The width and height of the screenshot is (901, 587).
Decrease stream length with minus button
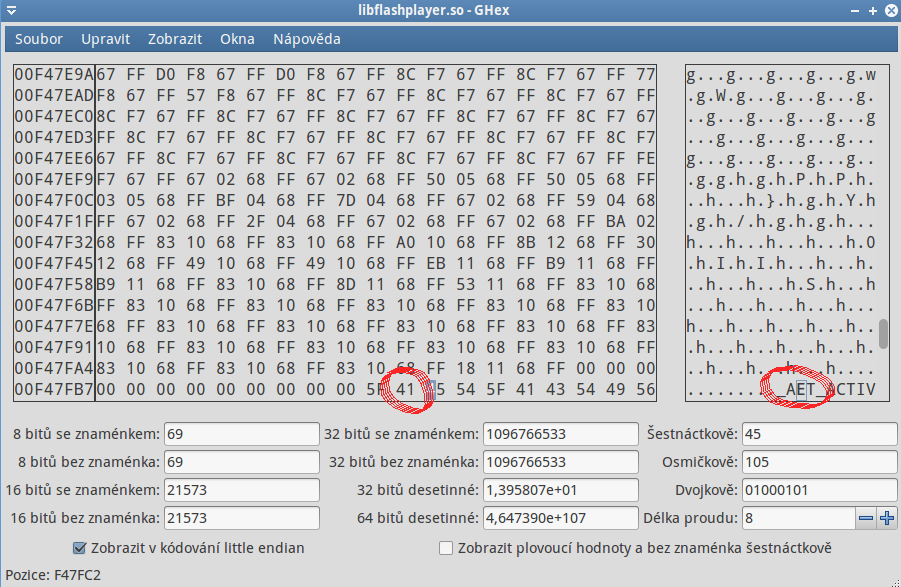click(x=865, y=518)
